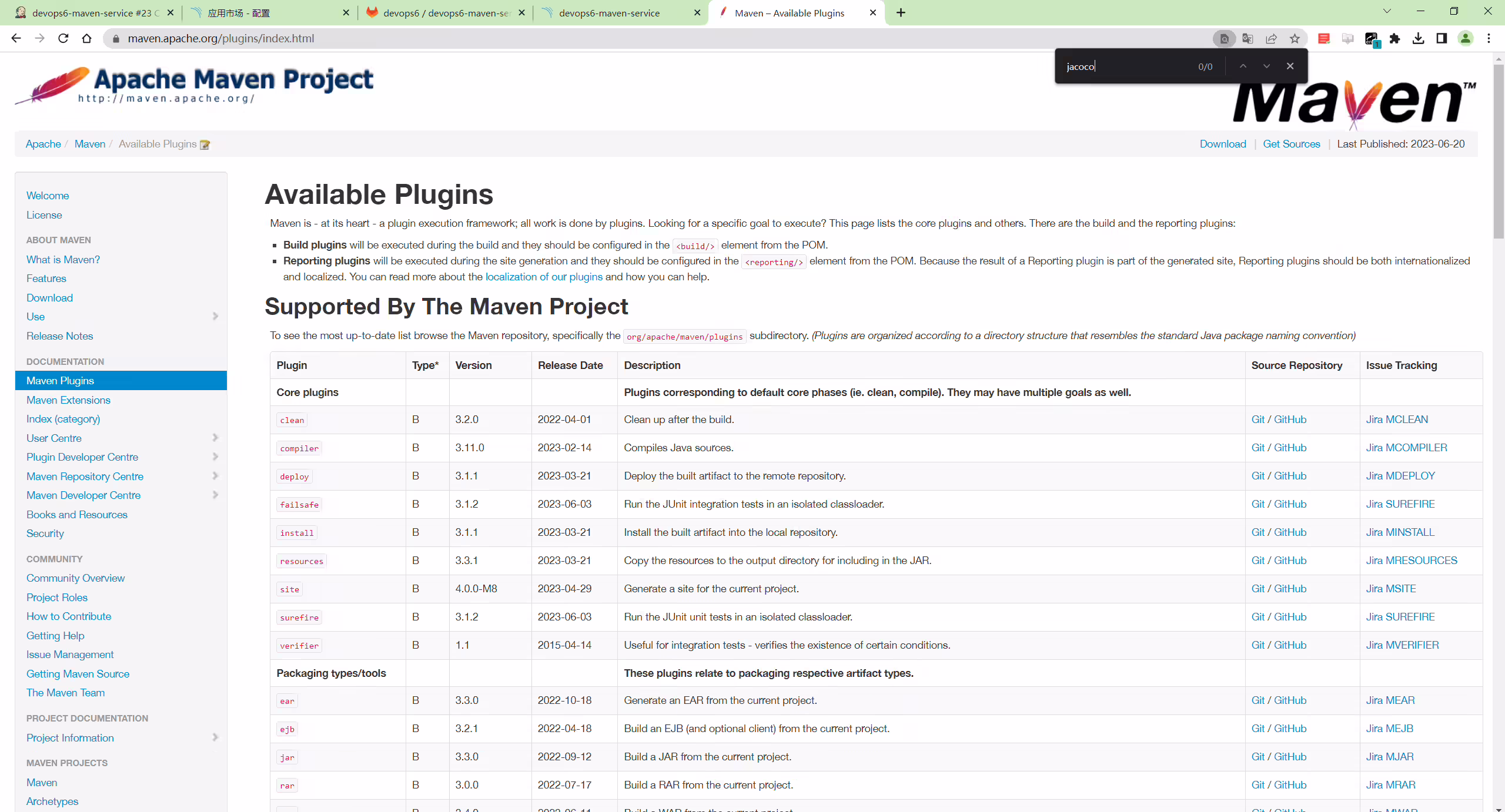This screenshot has width=1505, height=812.
Task: Jump to next find result arrow
Action: [1266, 66]
